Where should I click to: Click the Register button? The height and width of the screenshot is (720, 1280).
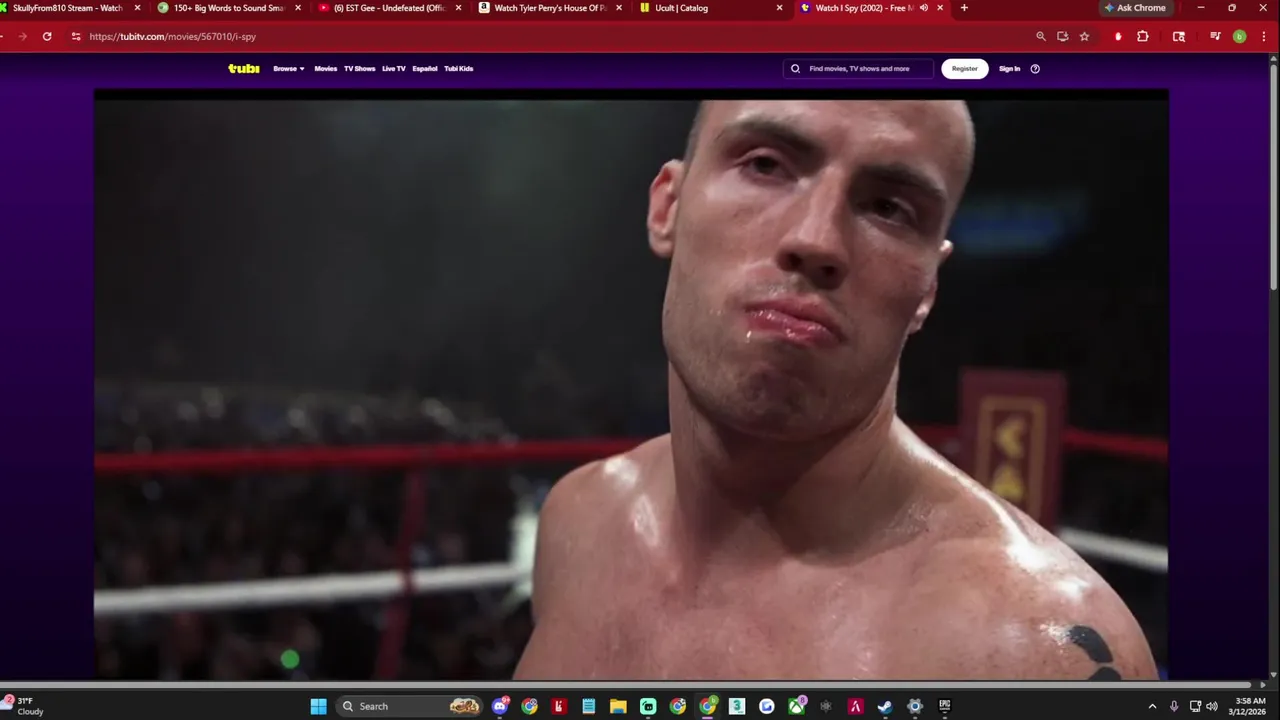click(965, 69)
